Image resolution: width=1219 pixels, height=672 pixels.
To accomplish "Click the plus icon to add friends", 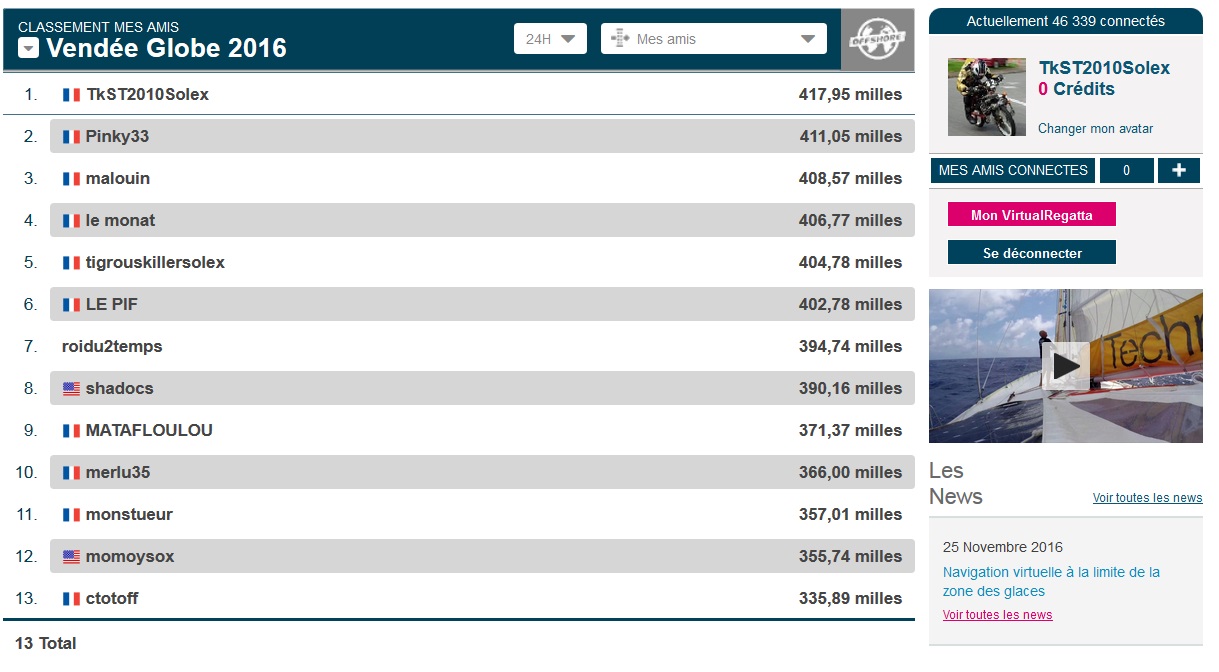I will pos(1178,170).
